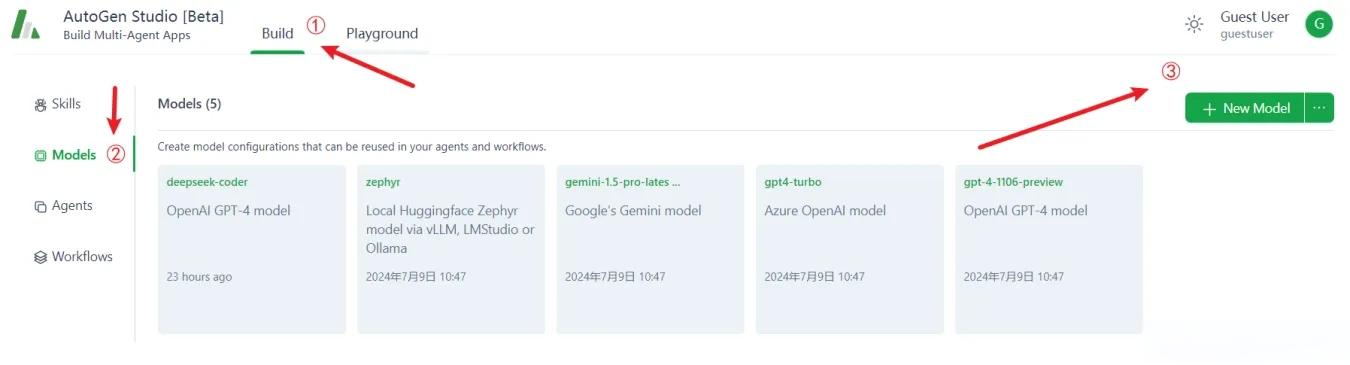Click the Skills sidebar icon
Screen dimensions: 1350x365
[x=41, y=105]
